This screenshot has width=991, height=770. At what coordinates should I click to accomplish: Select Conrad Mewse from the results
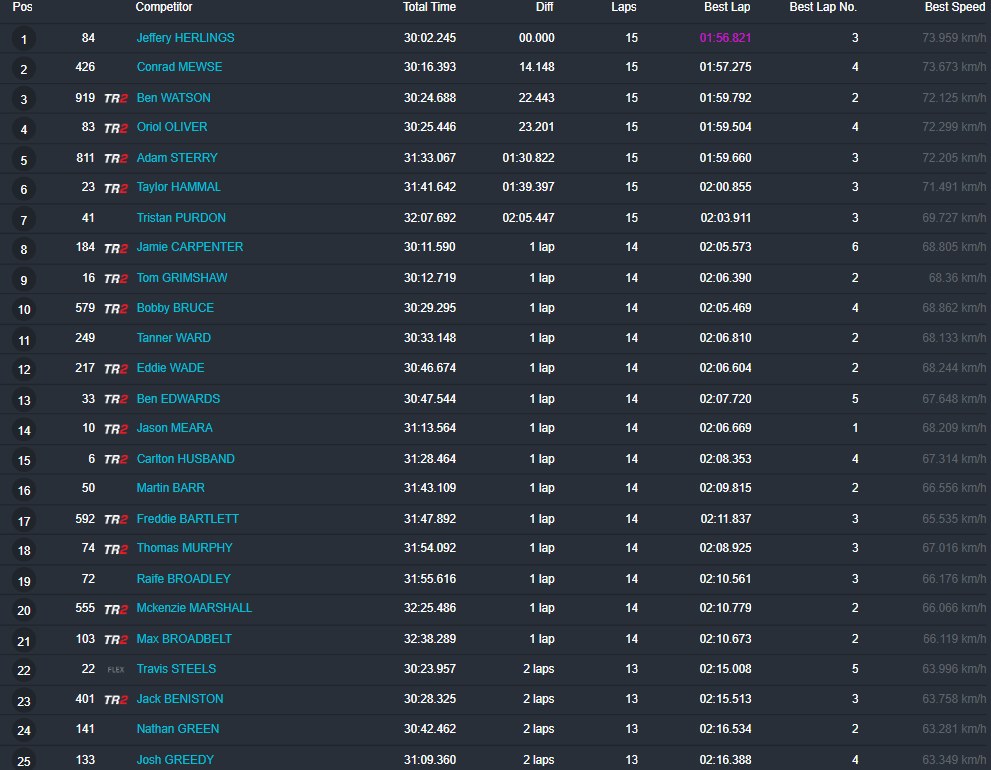179,67
